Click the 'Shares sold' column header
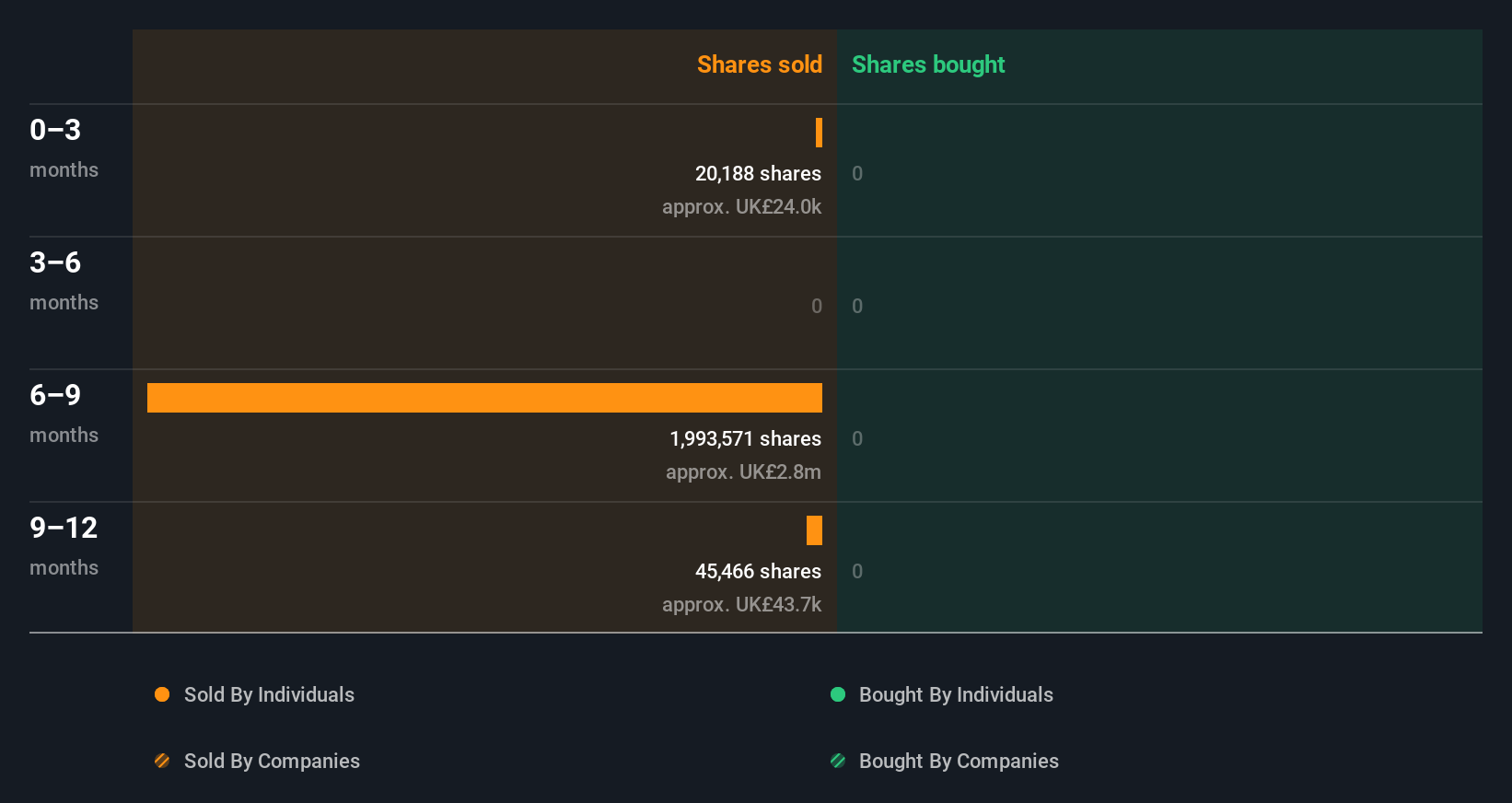Viewport: 1512px width, 803px height. (760, 64)
